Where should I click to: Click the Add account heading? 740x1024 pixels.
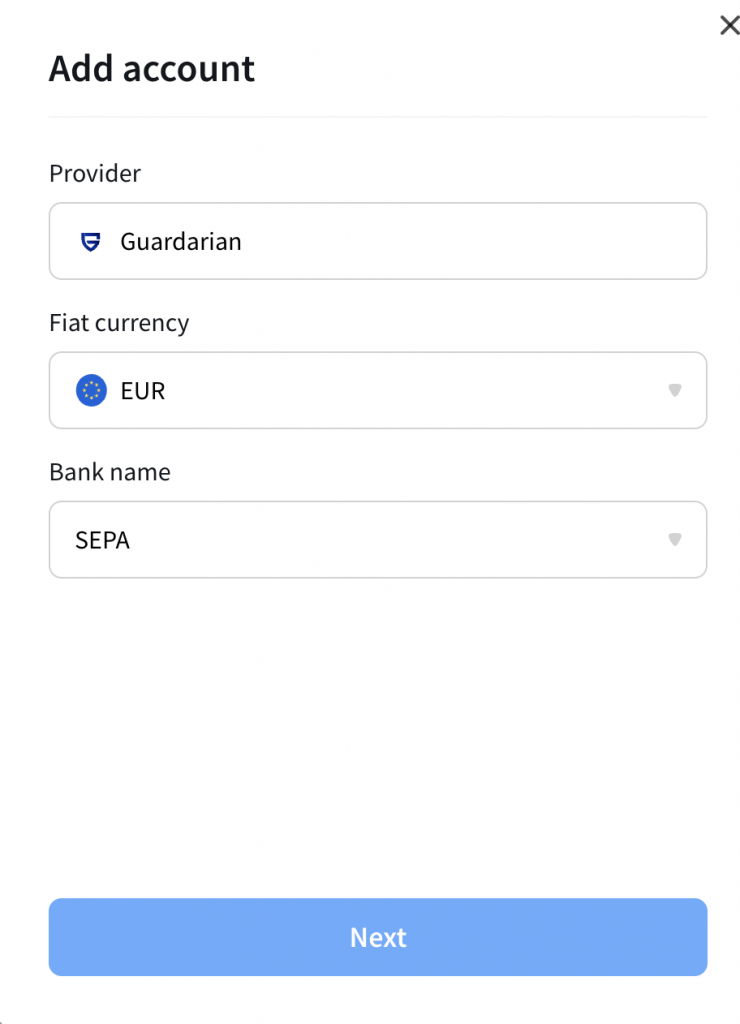152,69
